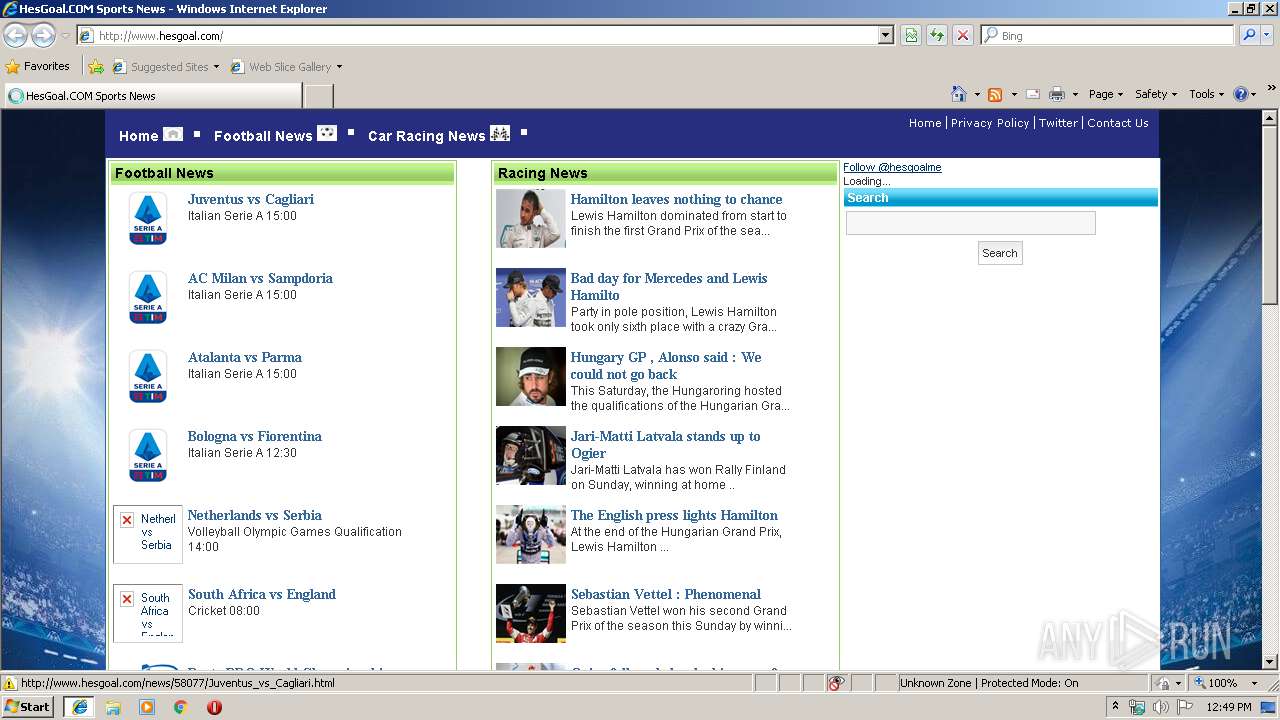Click the site Search button
This screenshot has height=720, width=1280.
click(1000, 253)
